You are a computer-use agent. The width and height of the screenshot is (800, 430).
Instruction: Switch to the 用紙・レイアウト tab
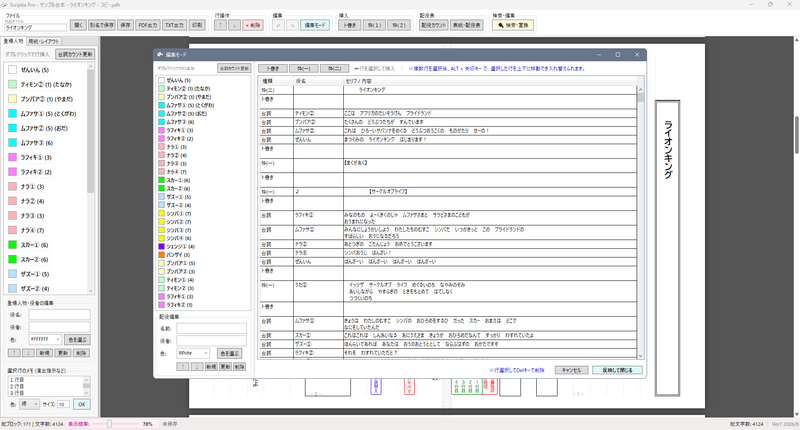click(x=44, y=41)
